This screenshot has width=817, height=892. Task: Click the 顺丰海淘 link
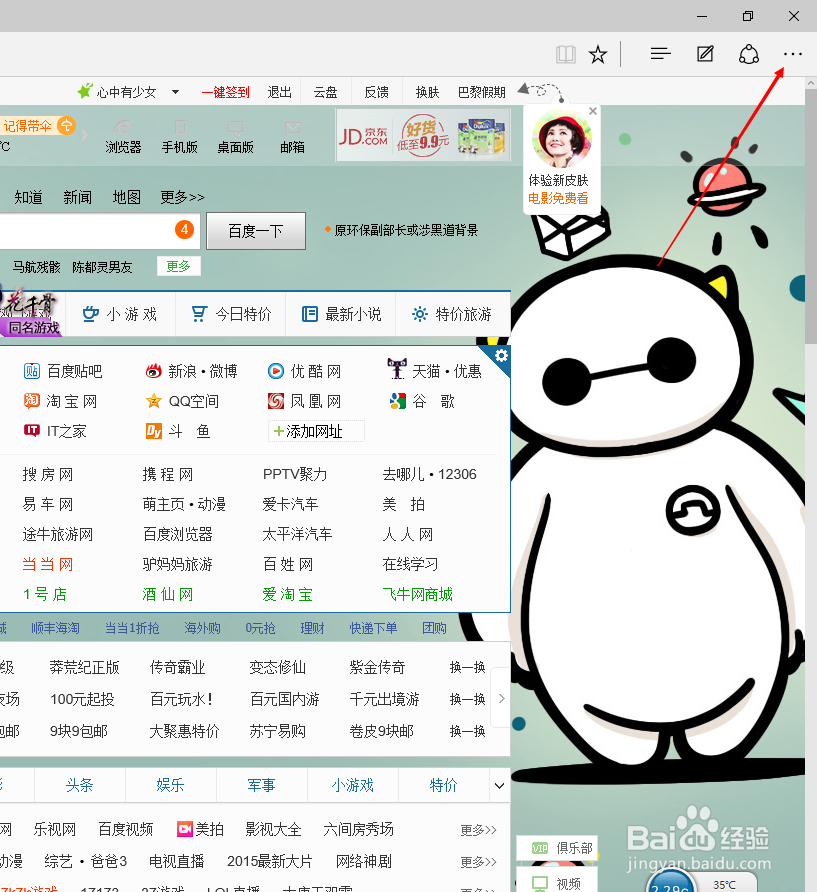point(55,628)
